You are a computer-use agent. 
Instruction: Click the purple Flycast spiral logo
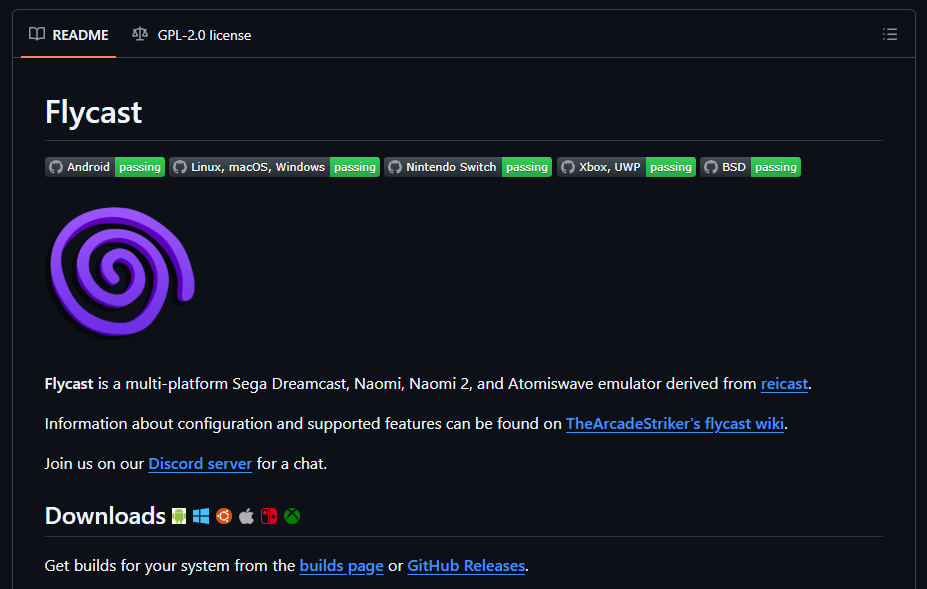(121, 273)
